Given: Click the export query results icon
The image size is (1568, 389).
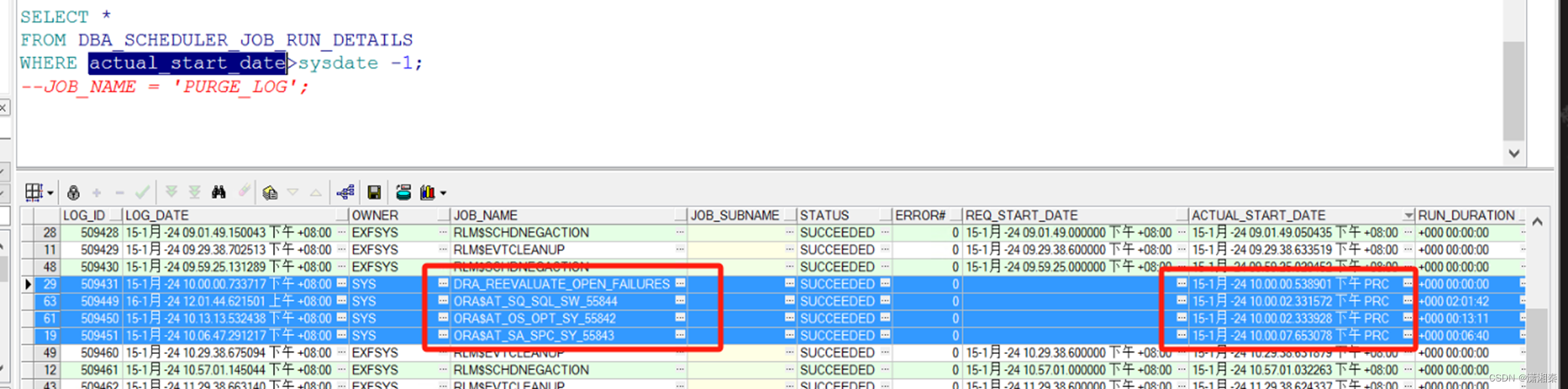Looking at the screenshot, I should pyautogui.click(x=403, y=192).
